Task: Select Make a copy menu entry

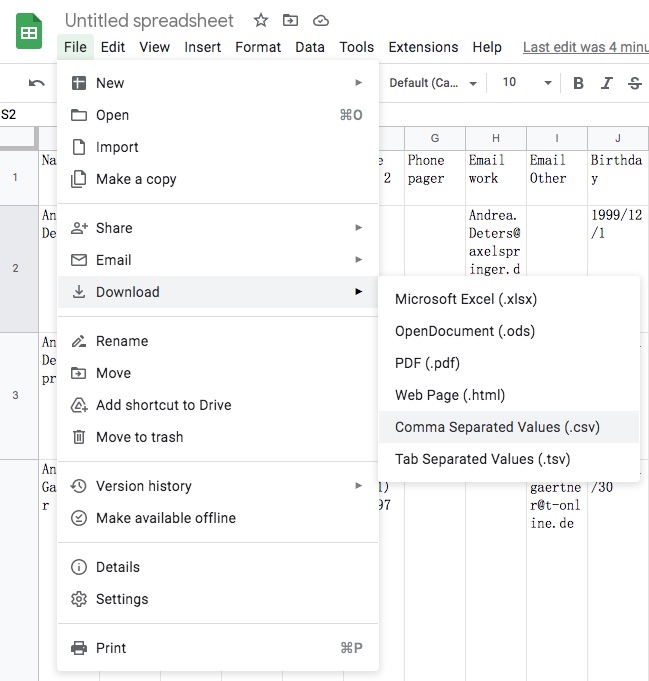Action: click(x=136, y=179)
